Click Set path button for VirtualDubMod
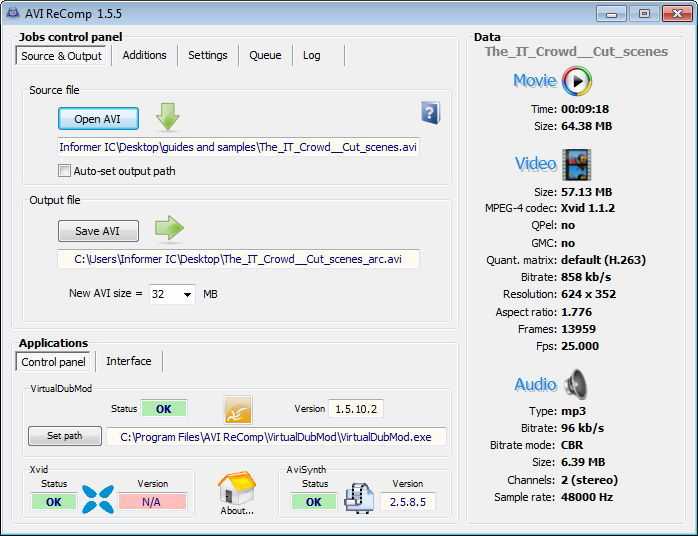The image size is (698, 536). [x=65, y=436]
